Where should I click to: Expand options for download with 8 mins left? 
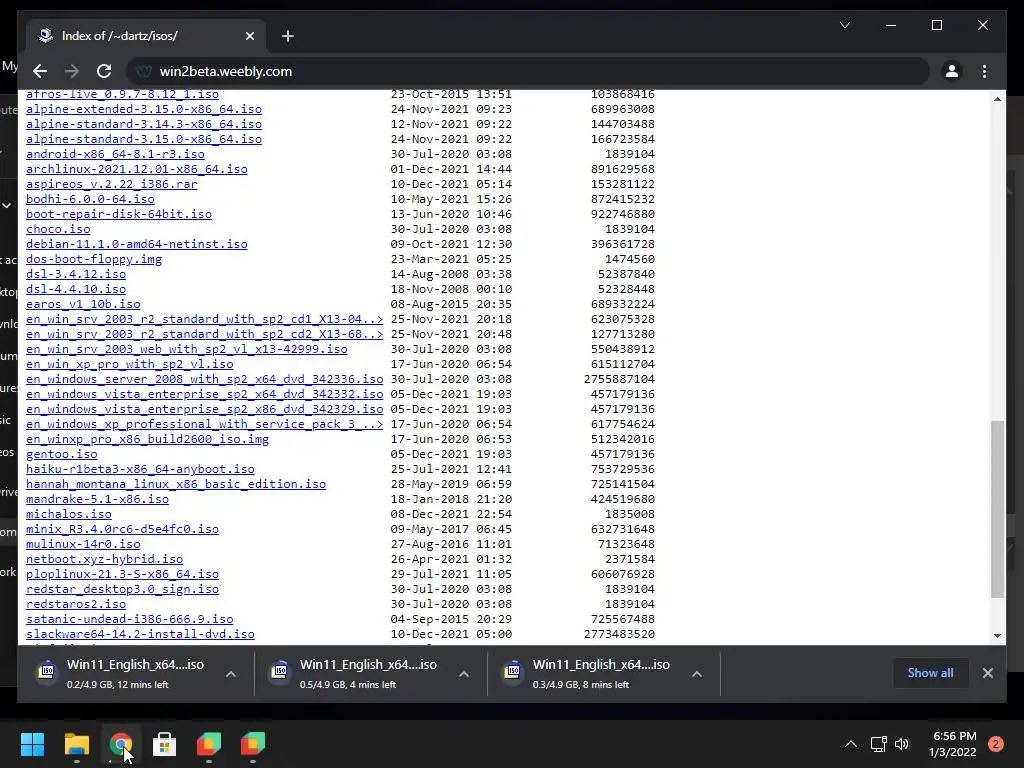[x=697, y=674]
